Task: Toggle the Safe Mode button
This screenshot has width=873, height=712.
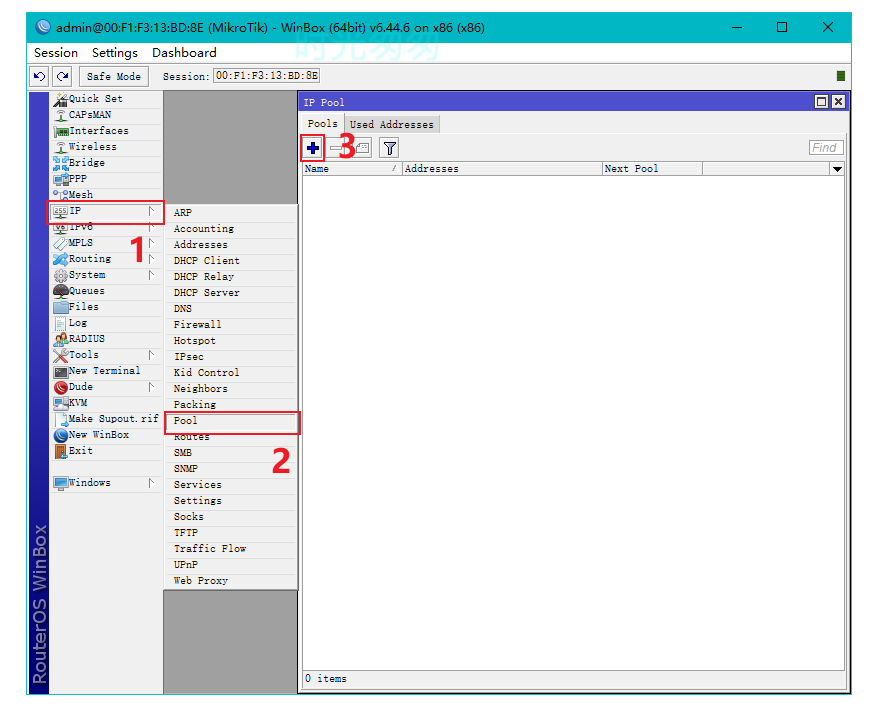Action: (x=114, y=76)
